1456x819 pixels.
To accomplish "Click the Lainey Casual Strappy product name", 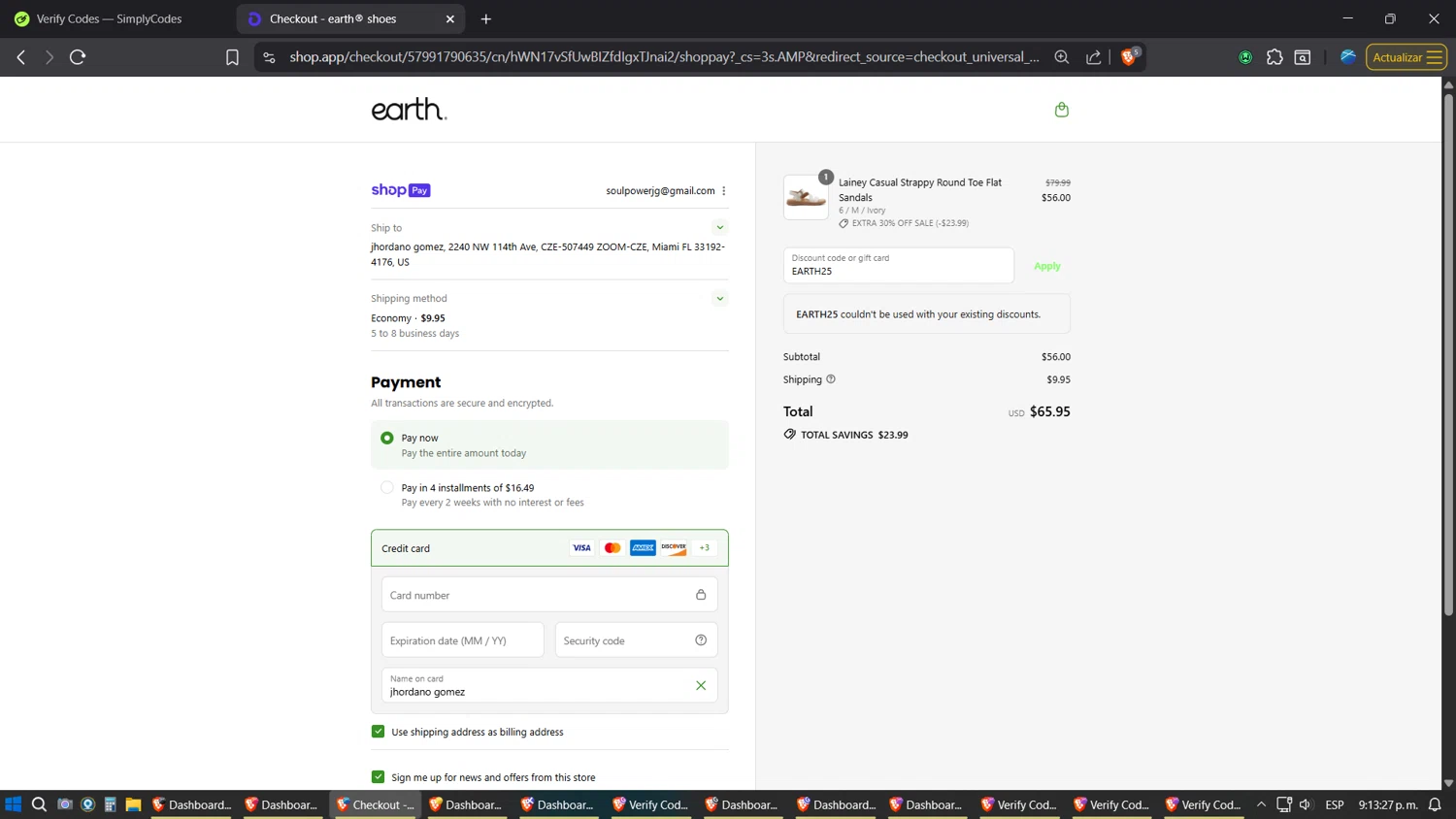I will pyautogui.click(x=920, y=190).
